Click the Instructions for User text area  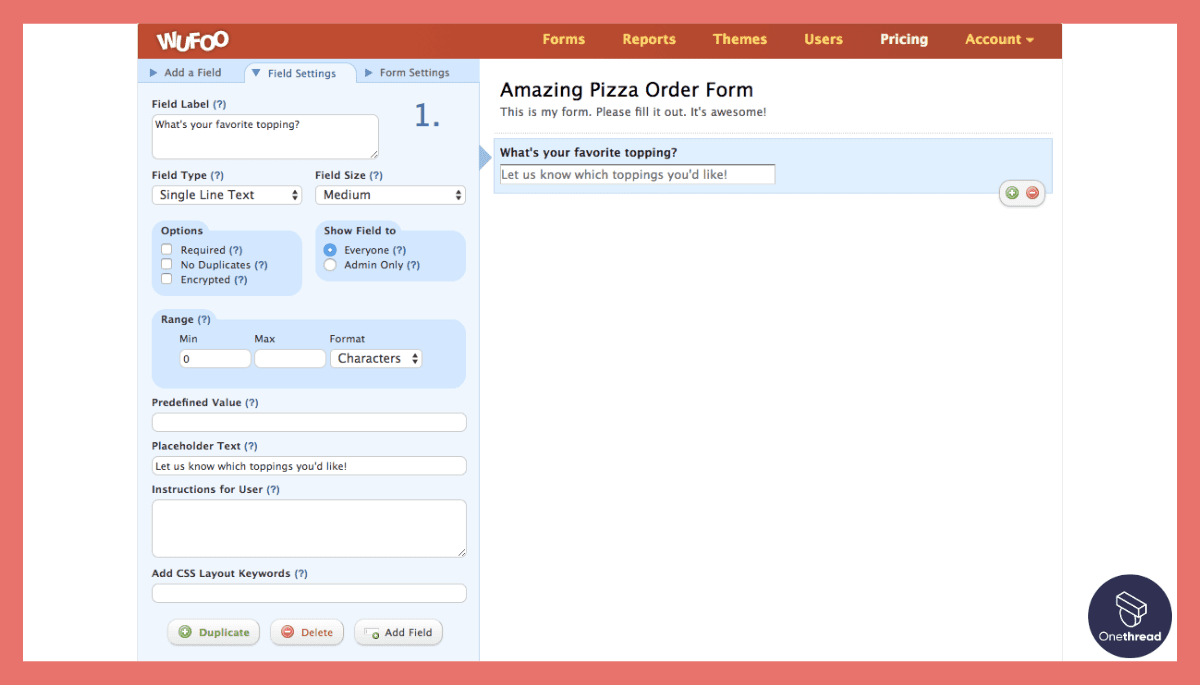(309, 528)
